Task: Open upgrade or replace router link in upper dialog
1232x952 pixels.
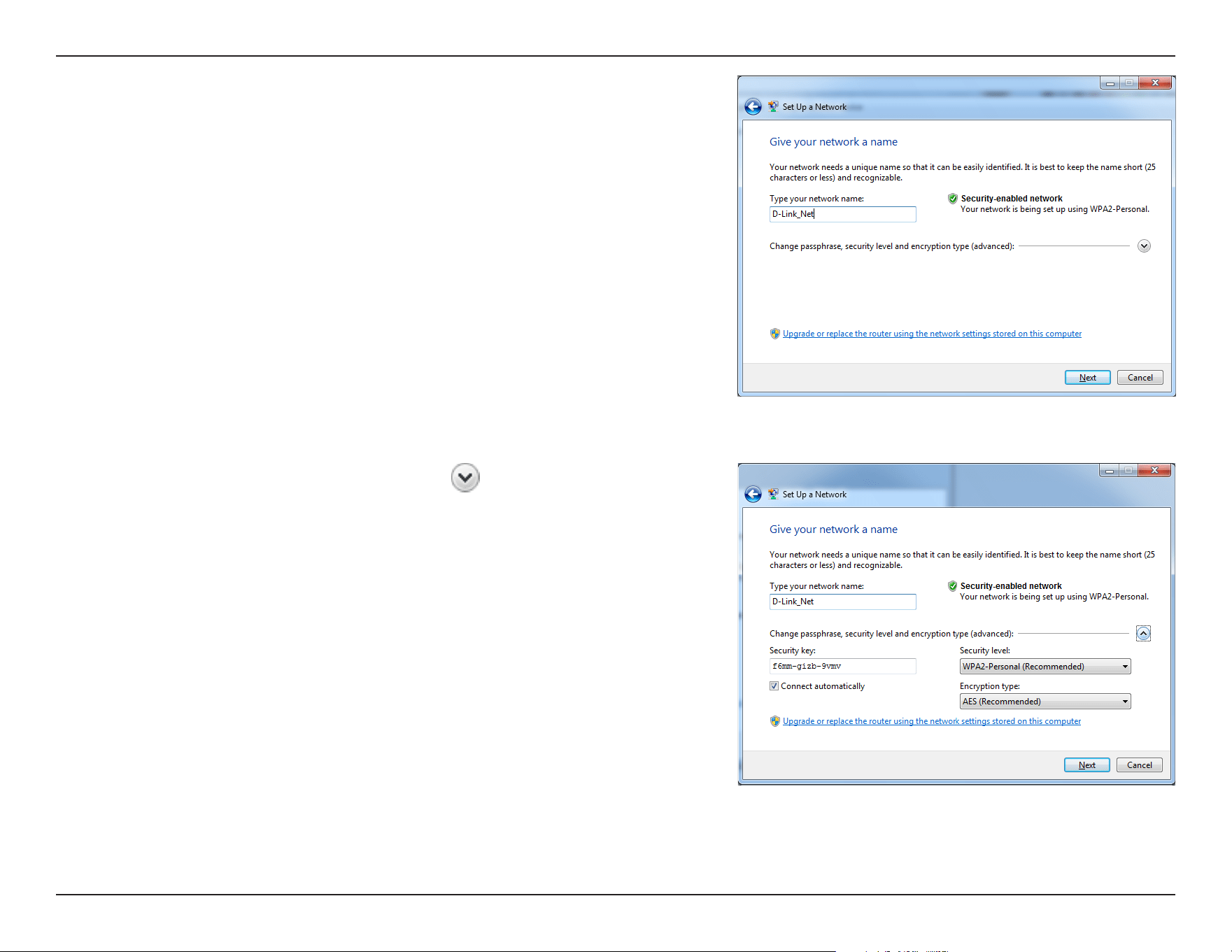Action: 932,334
